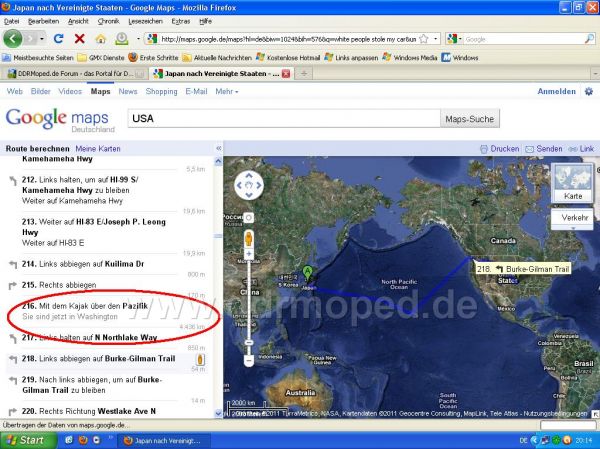Open the downloads arrow icon in toolbar
The height and width of the screenshot is (449, 600).
122,38
